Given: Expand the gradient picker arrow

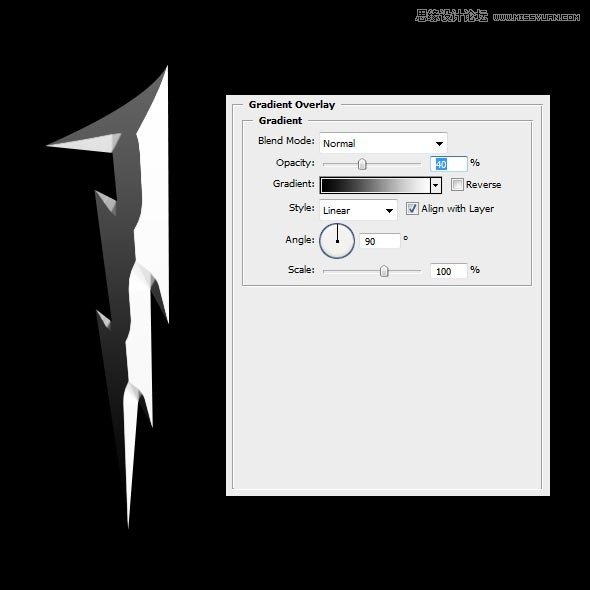Looking at the screenshot, I should tap(436, 186).
